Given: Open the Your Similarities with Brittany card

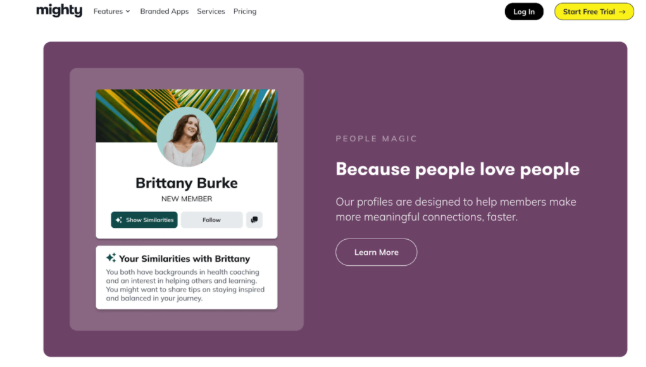Looking at the screenshot, I should pyautogui.click(x=187, y=278).
